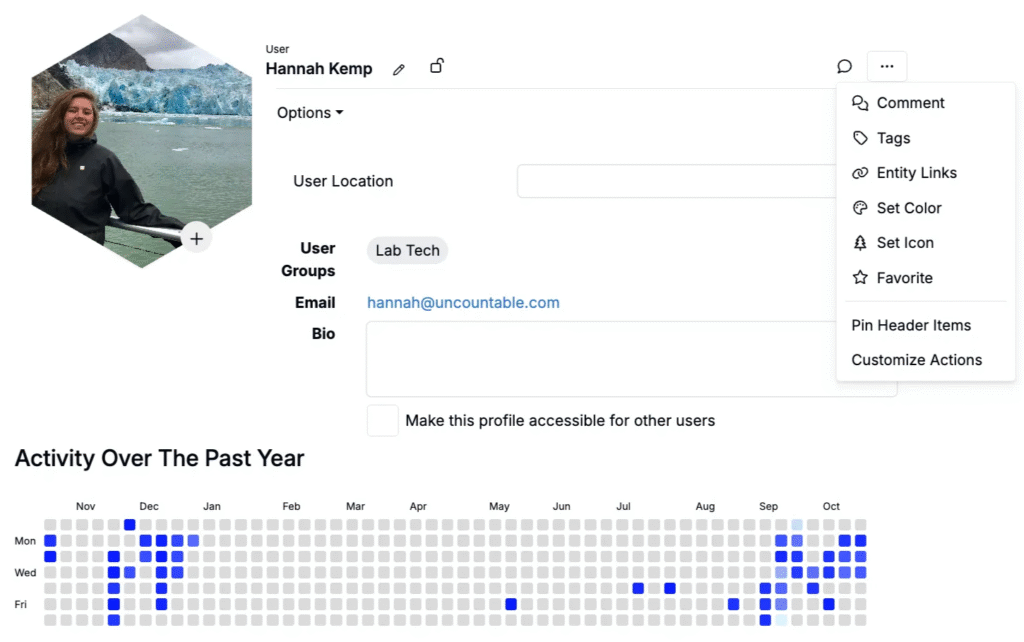Choose Comment in the actions menu
This screenshot has width=1024, height=642.
pyautogui.click(x=910, y=103)
